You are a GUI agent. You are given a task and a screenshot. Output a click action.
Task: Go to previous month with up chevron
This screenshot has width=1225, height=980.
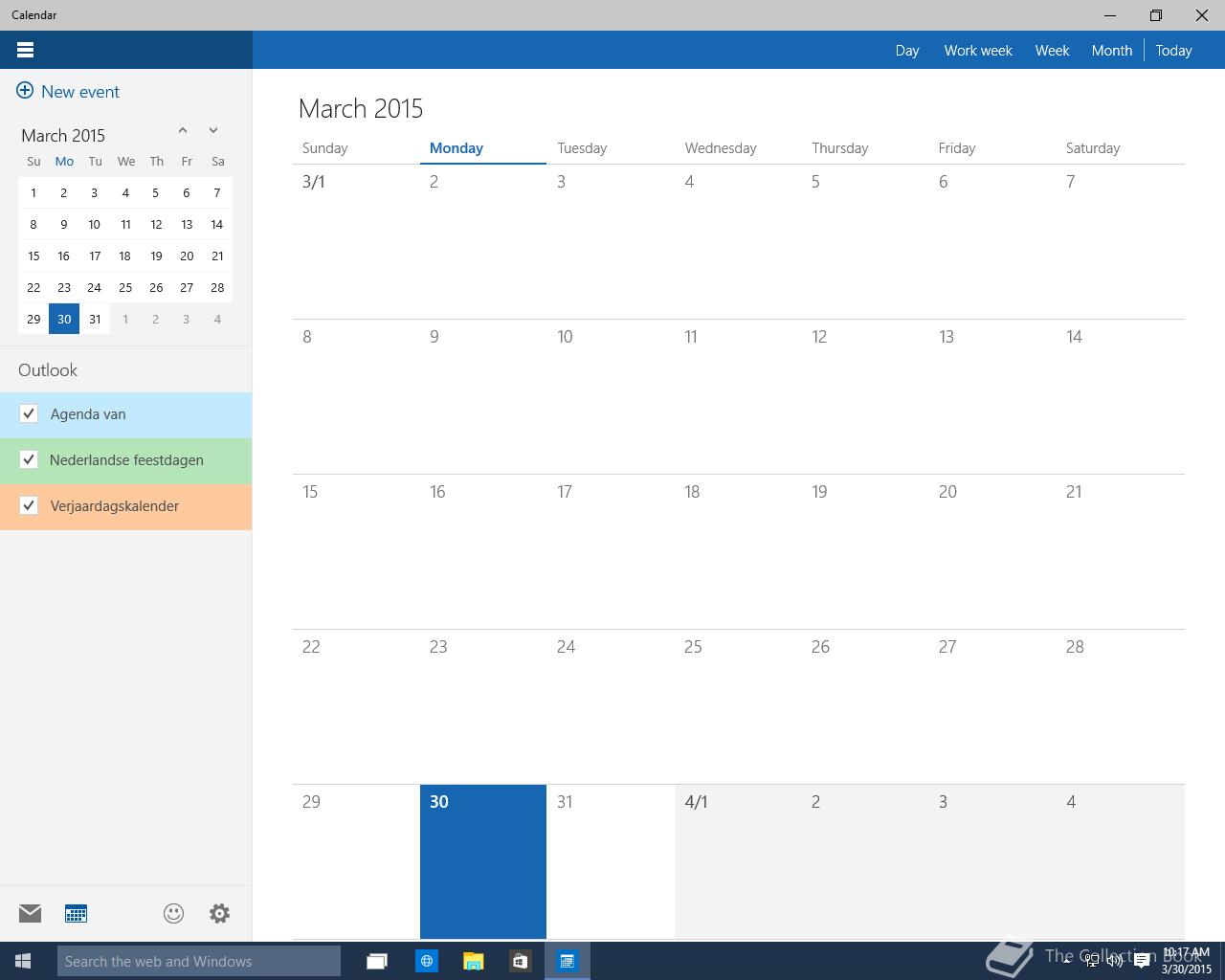(x=183, y=130)
